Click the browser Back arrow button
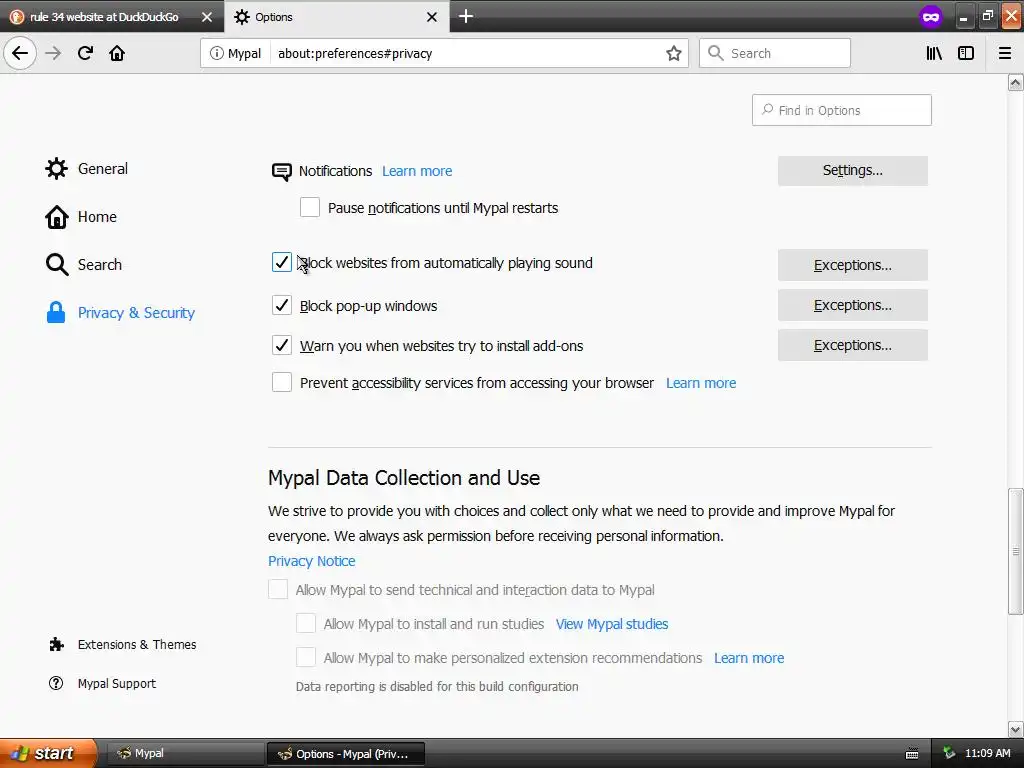 [x=20, y=53]
